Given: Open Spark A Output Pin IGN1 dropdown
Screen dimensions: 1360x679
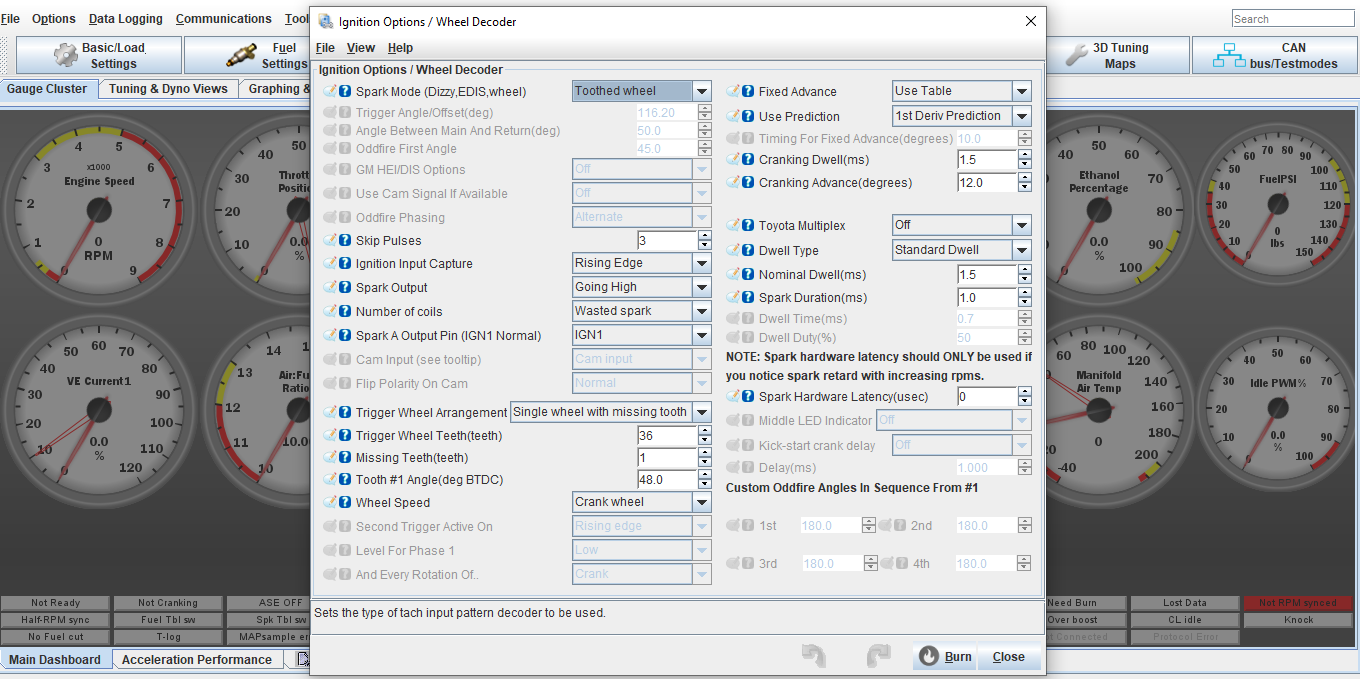Looking at the screenshot, I should 702,335.
